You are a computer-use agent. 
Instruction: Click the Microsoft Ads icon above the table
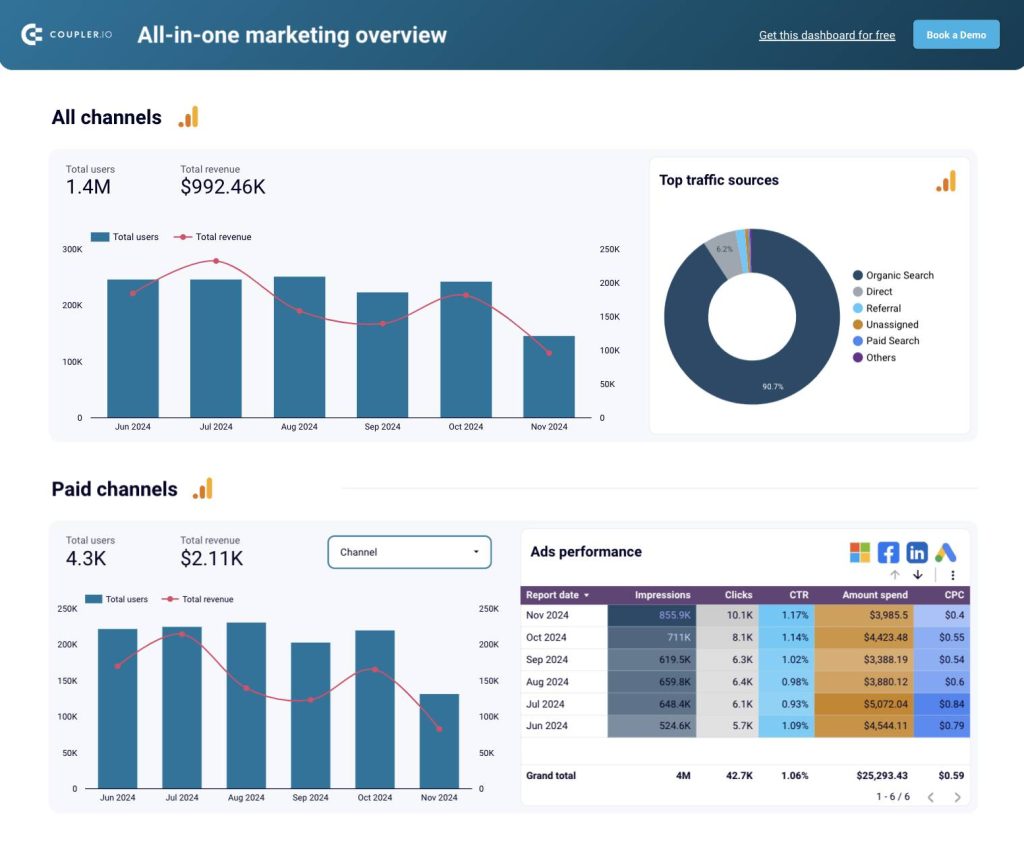(x=860, y=552)
